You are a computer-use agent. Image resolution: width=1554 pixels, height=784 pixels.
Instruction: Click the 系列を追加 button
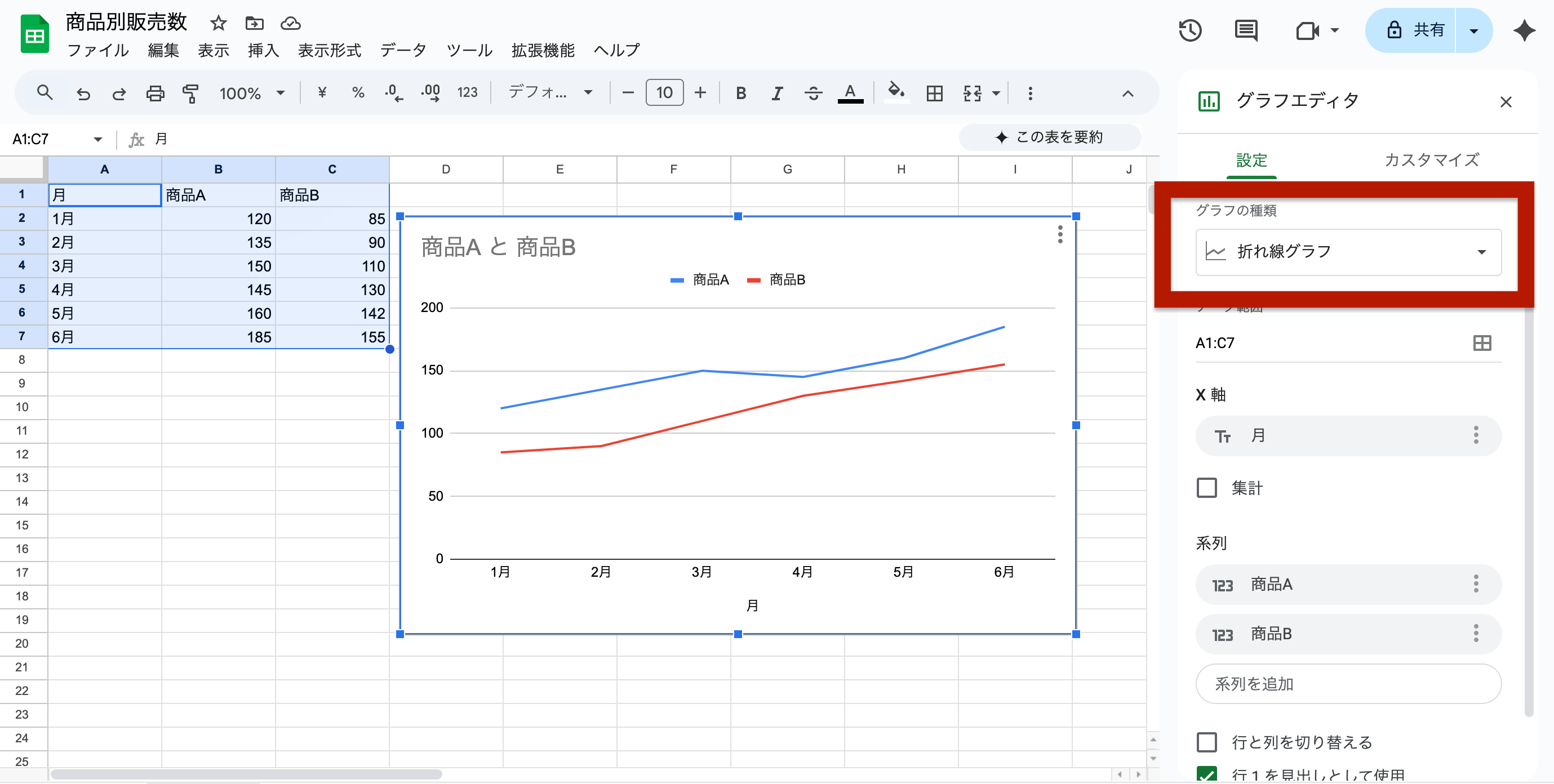pyautogui.click(x=1348, y=684)
